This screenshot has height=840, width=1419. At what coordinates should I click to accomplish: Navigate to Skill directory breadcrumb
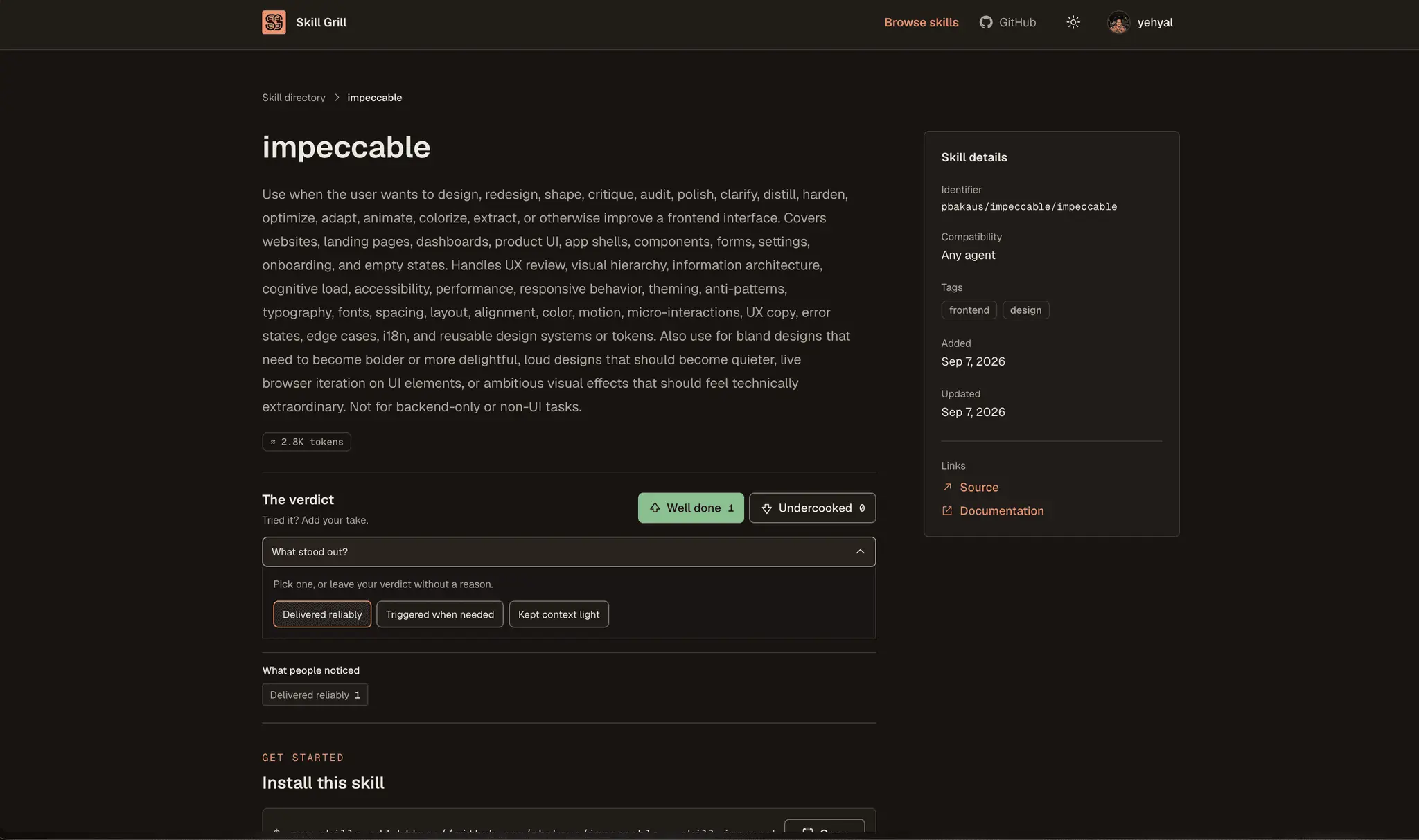[294, 98]
